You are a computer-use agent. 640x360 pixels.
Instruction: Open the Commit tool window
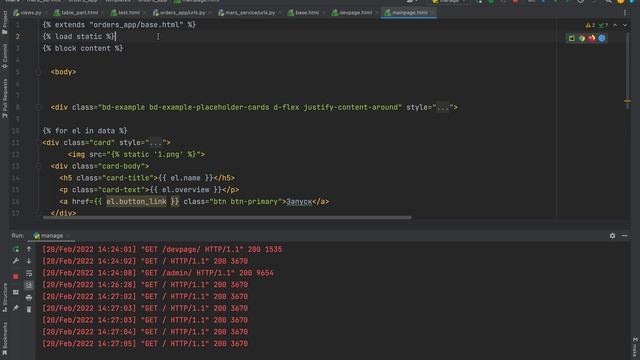4,56
